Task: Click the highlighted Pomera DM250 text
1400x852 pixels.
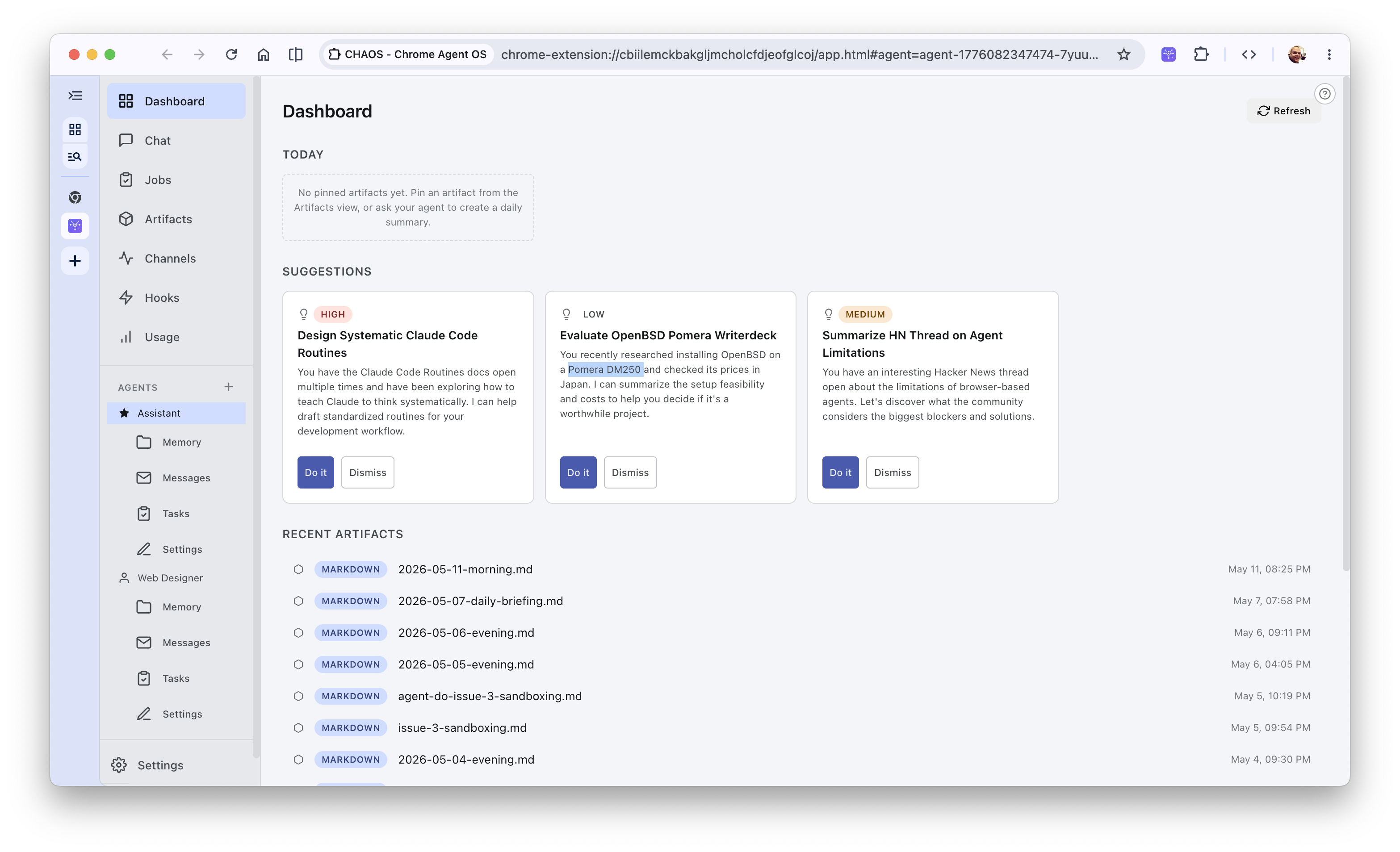Action: [605, 369]
